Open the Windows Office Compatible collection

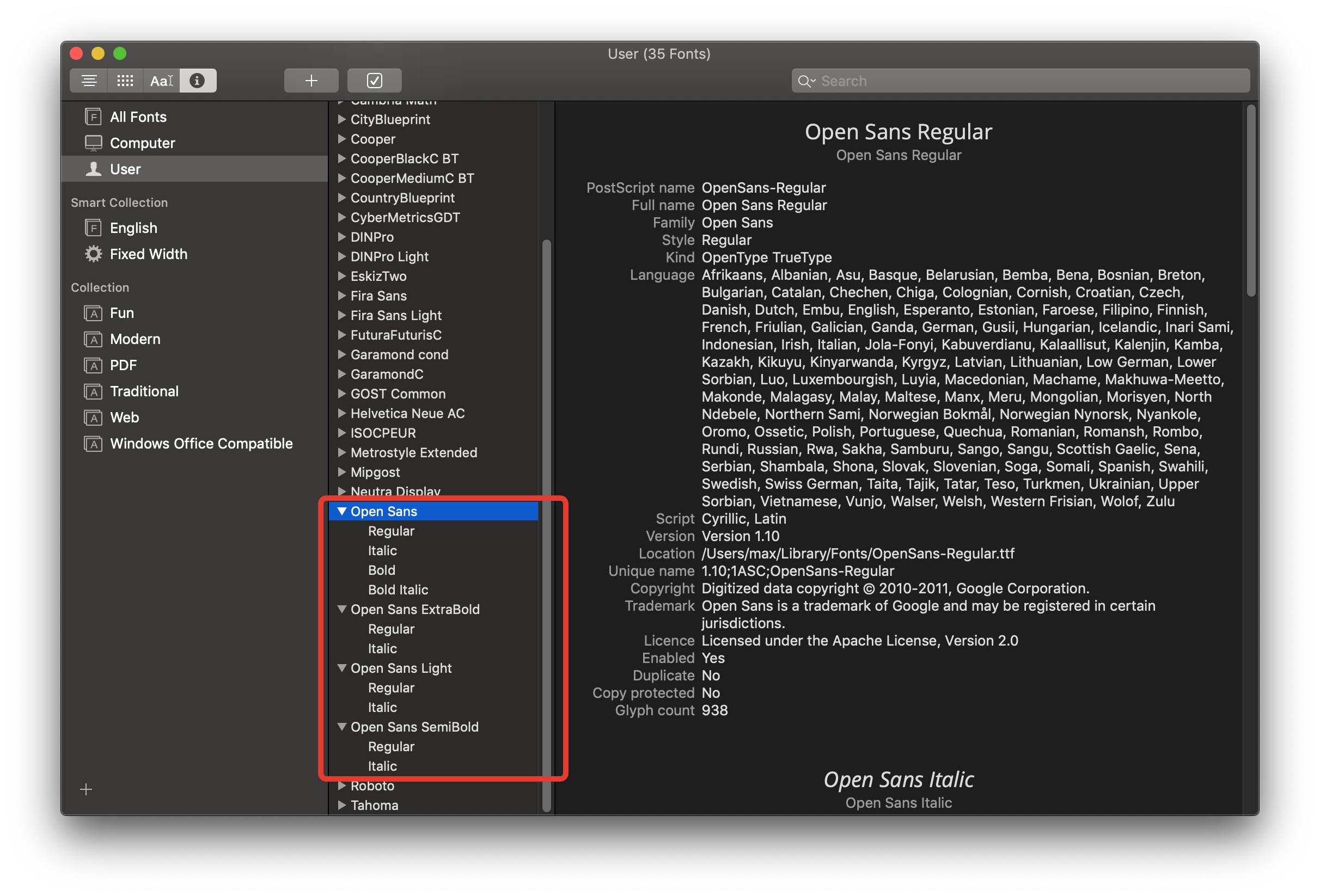201,444
